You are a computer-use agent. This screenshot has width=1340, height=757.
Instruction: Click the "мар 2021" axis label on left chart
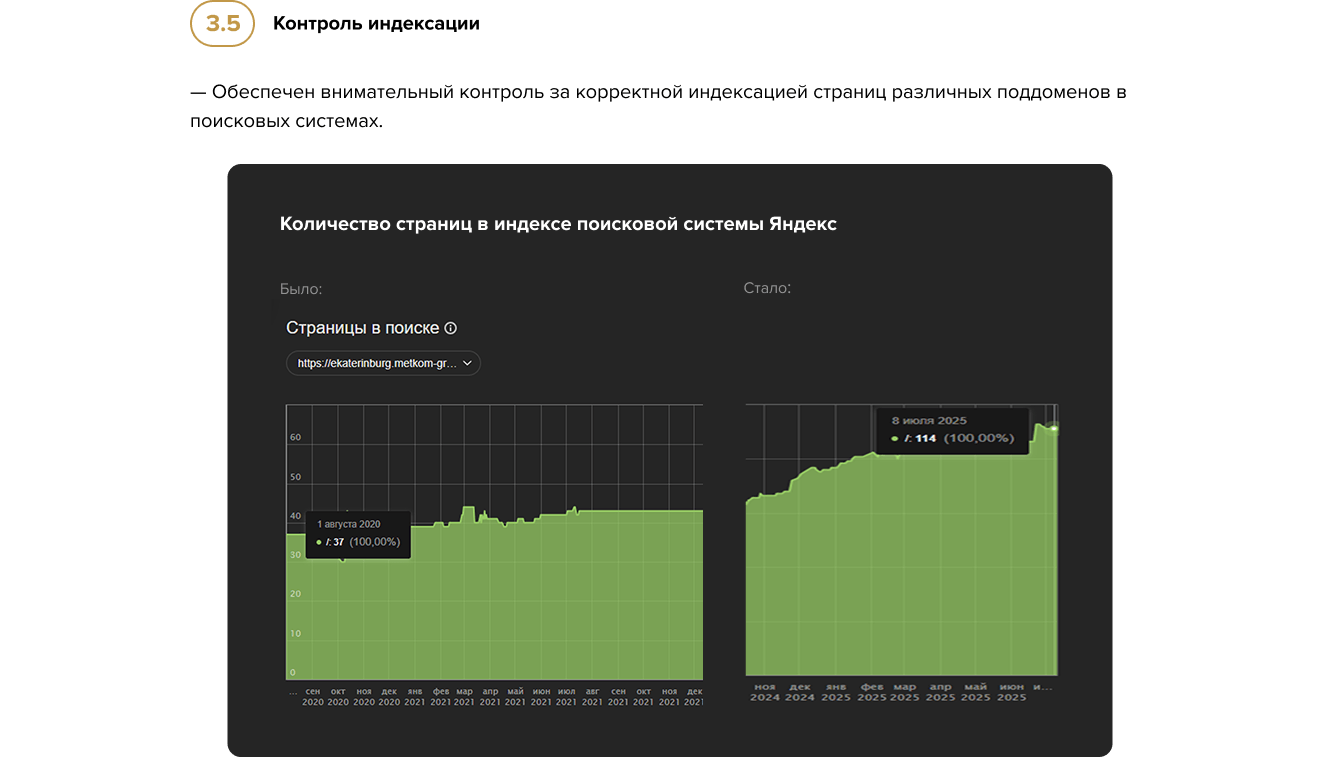pos(465,696)
